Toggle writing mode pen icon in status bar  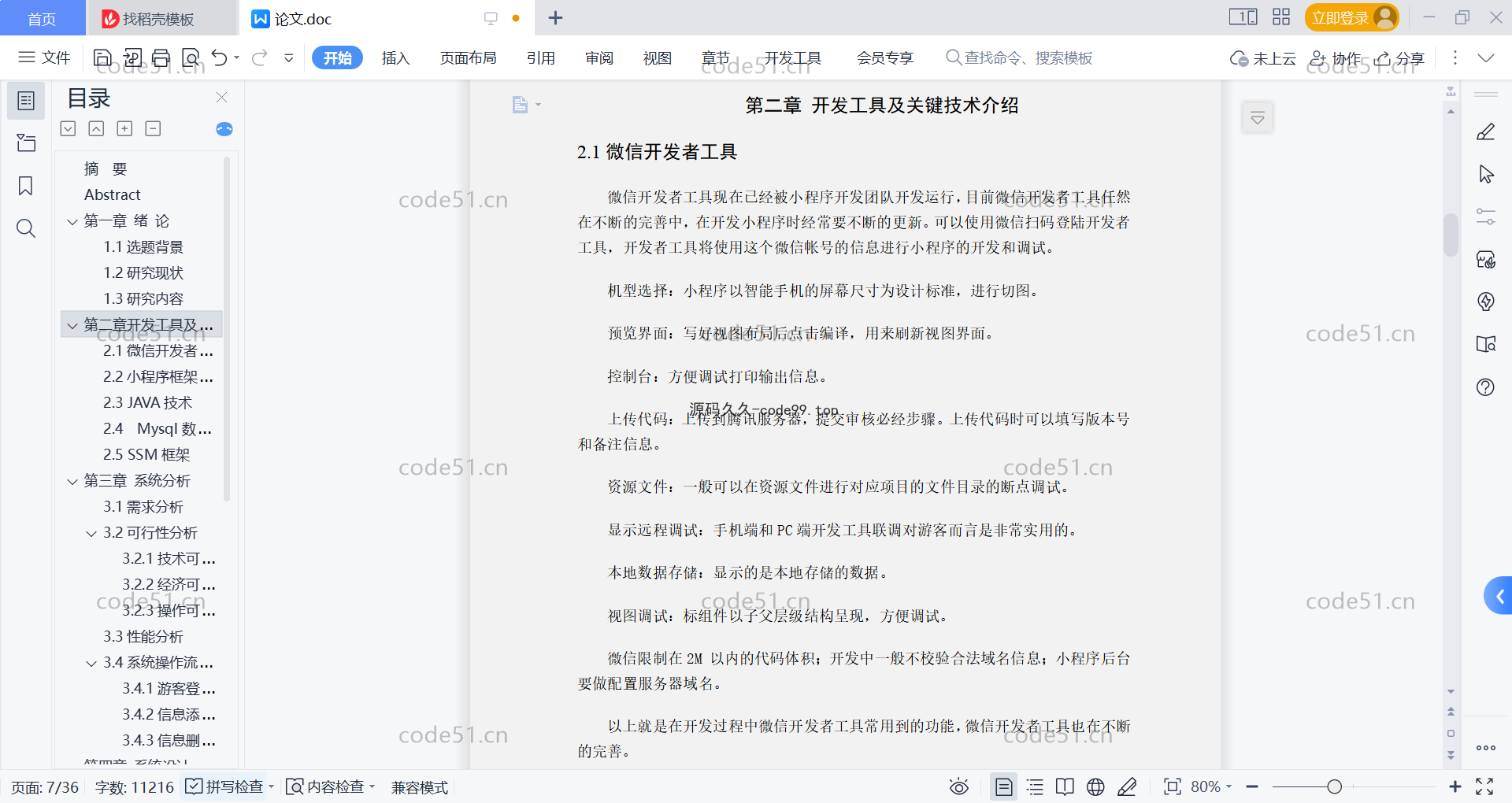click(1127, 786)
